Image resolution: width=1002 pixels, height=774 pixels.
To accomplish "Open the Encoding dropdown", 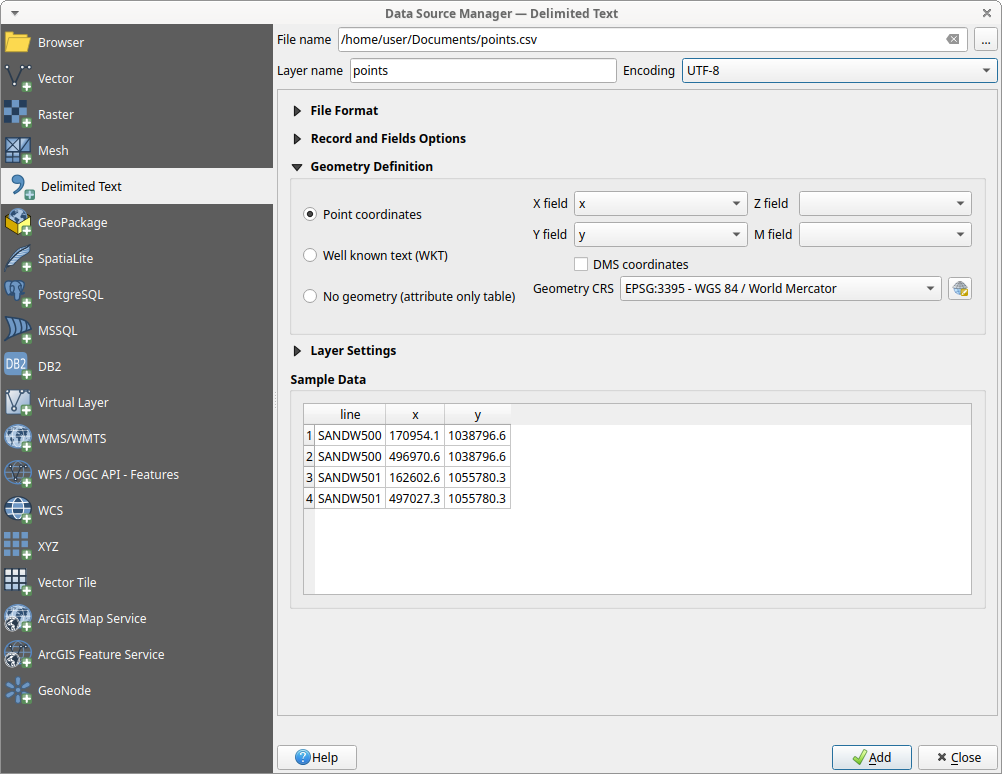I will (836, 70).
